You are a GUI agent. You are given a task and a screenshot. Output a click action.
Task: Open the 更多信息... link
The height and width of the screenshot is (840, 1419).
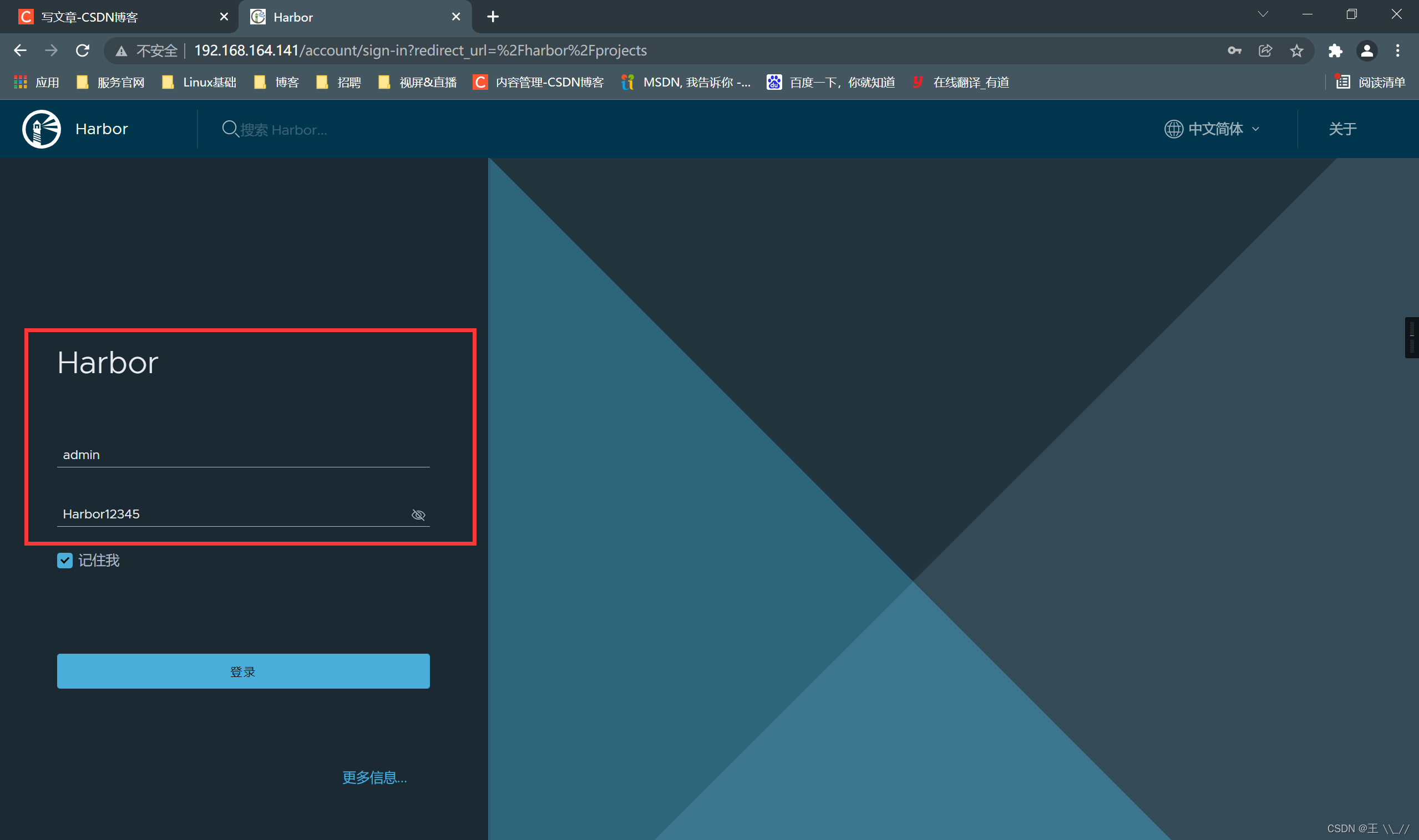click(x=374, y=777)
